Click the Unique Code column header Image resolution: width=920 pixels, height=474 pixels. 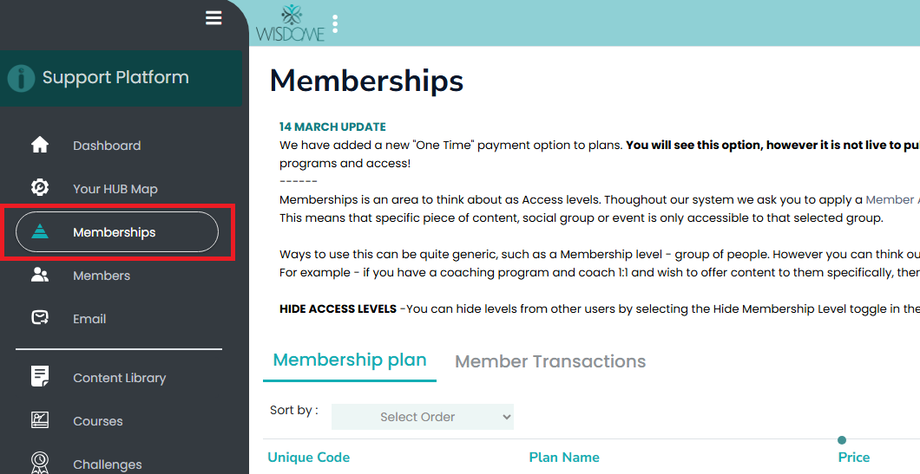[x=308, y=457]
